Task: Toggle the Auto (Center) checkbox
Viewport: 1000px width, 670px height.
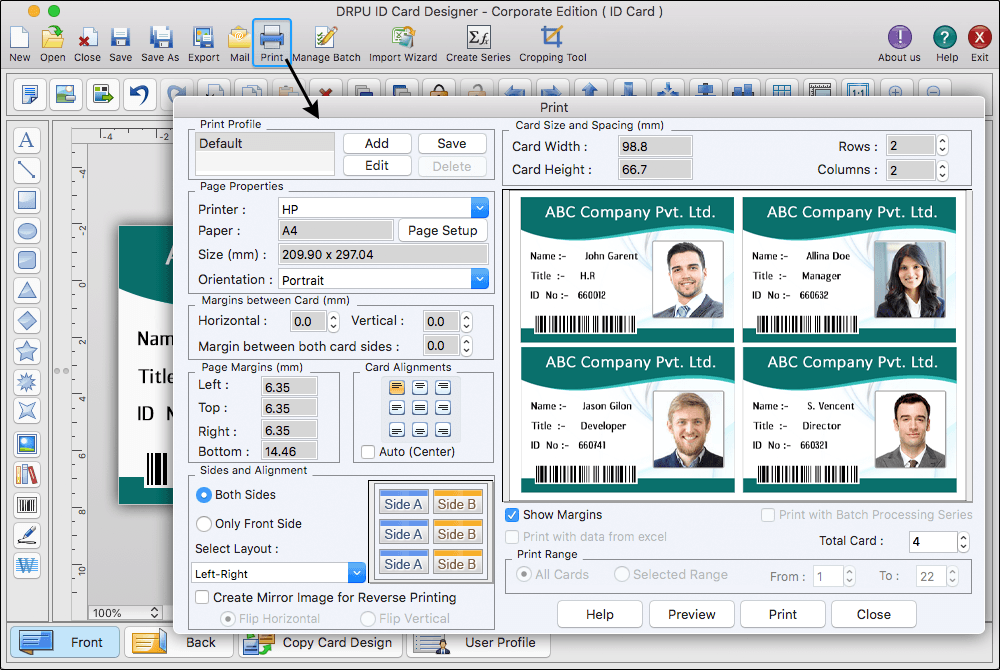Action: [x=368, y=451]
